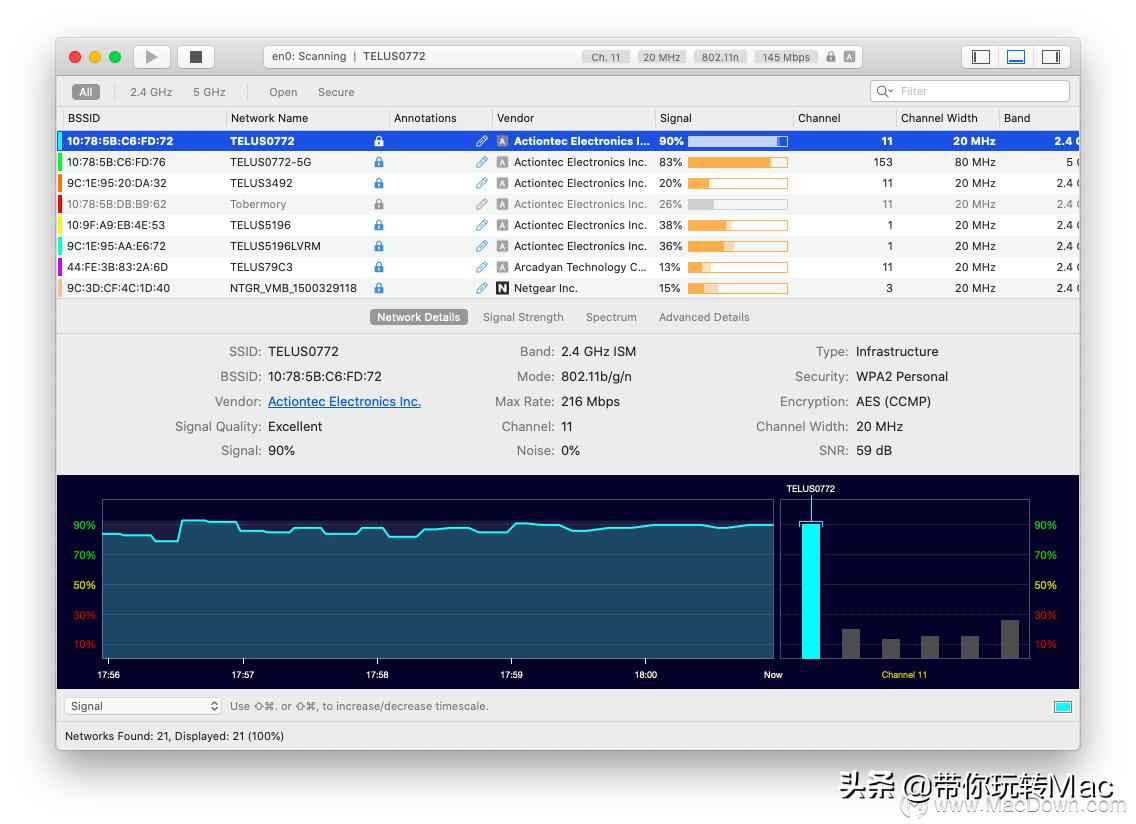Click the edit pencil icon for TELUS79C3
The width and height of the screenshot is (1136, 824).
click(x=482, y=267)
